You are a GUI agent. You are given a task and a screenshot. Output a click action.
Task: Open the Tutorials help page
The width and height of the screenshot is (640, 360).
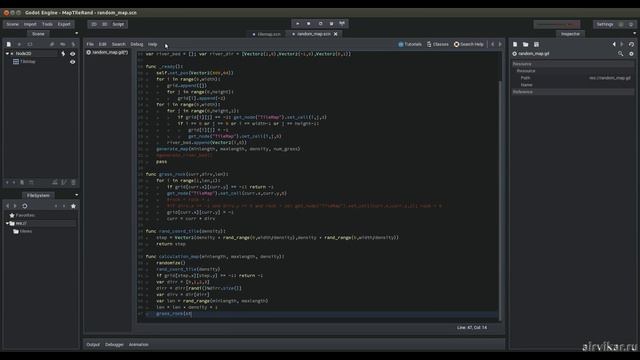[410, 44]
